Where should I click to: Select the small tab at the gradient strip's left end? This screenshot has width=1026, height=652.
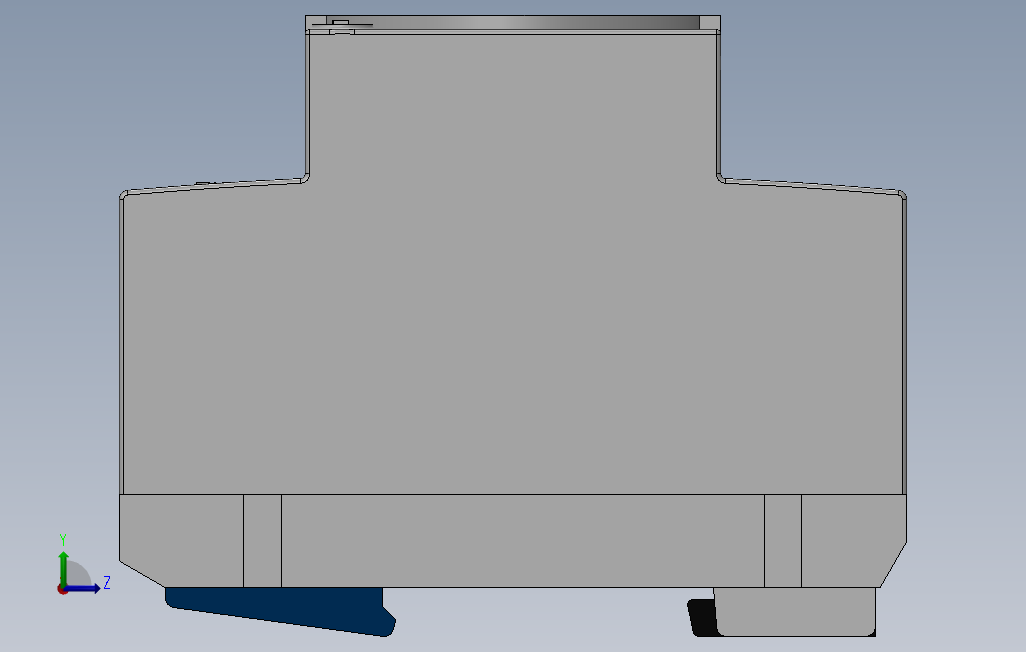click(x=340, y=22)
